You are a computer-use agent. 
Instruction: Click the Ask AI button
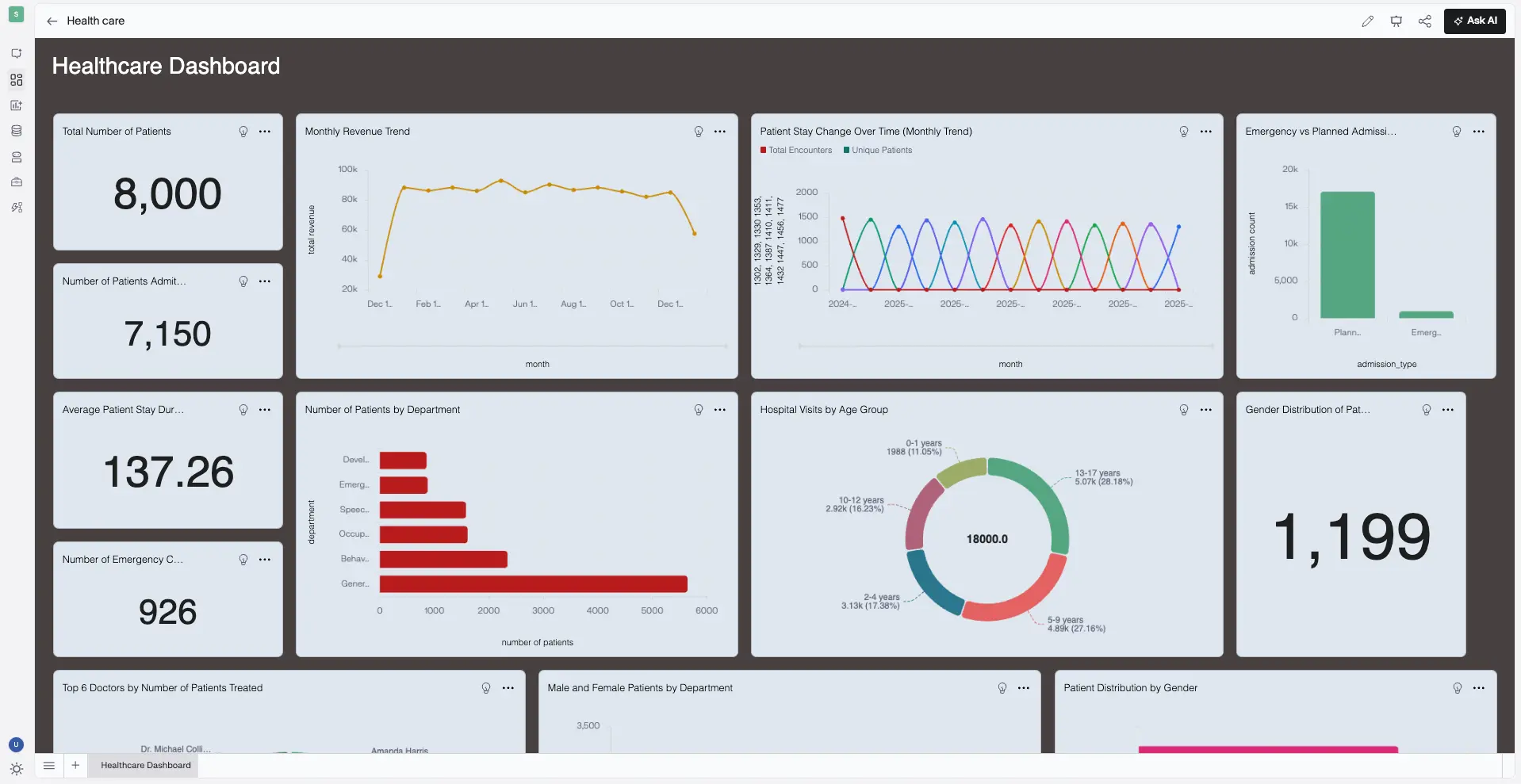coord(1474,21)
